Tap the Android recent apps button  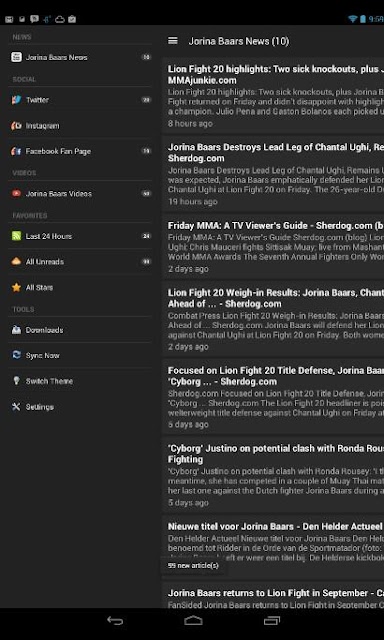[x=272, y=621]
